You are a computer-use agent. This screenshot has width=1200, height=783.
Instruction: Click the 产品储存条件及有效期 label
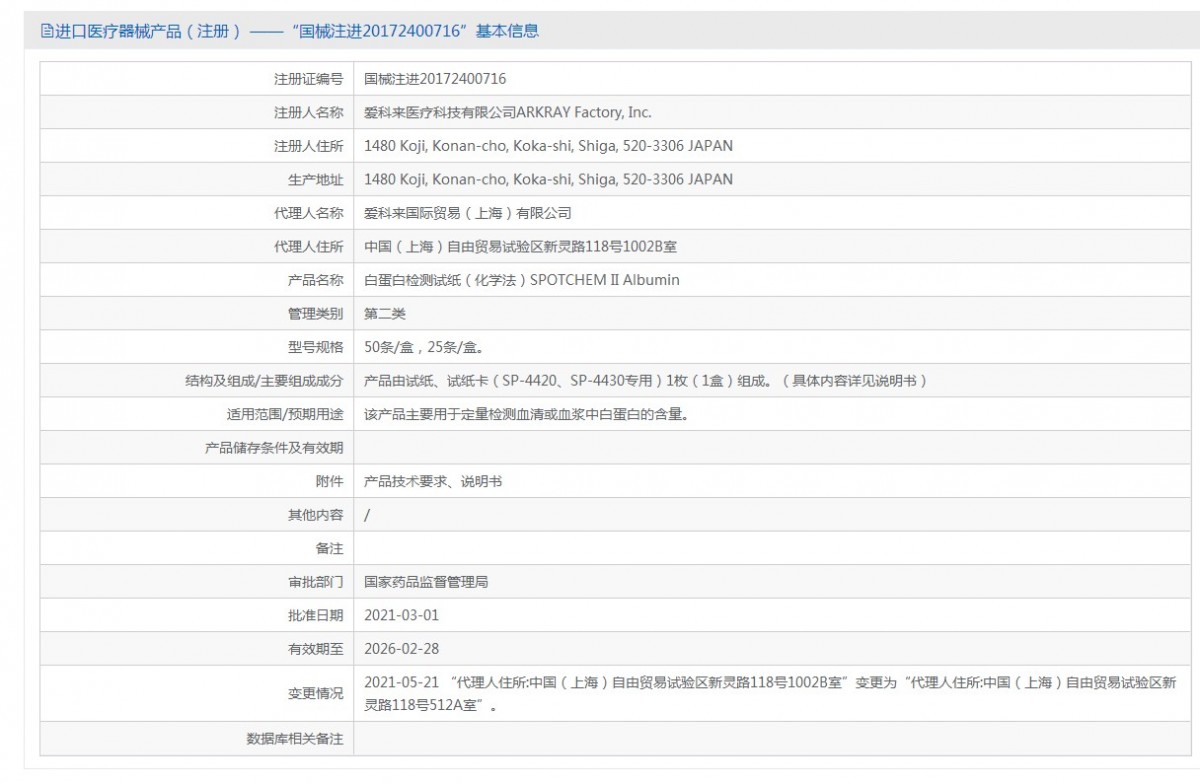click(274, 447)
